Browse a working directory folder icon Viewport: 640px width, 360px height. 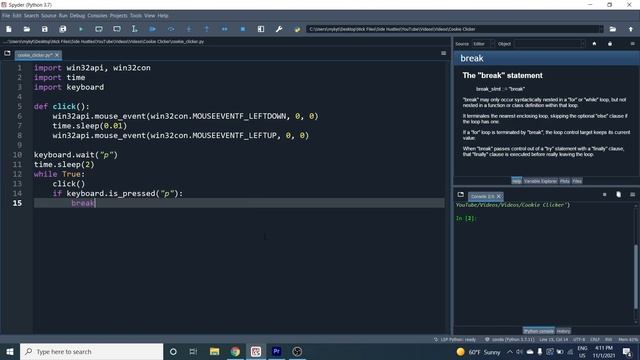(x=613, y=29)
